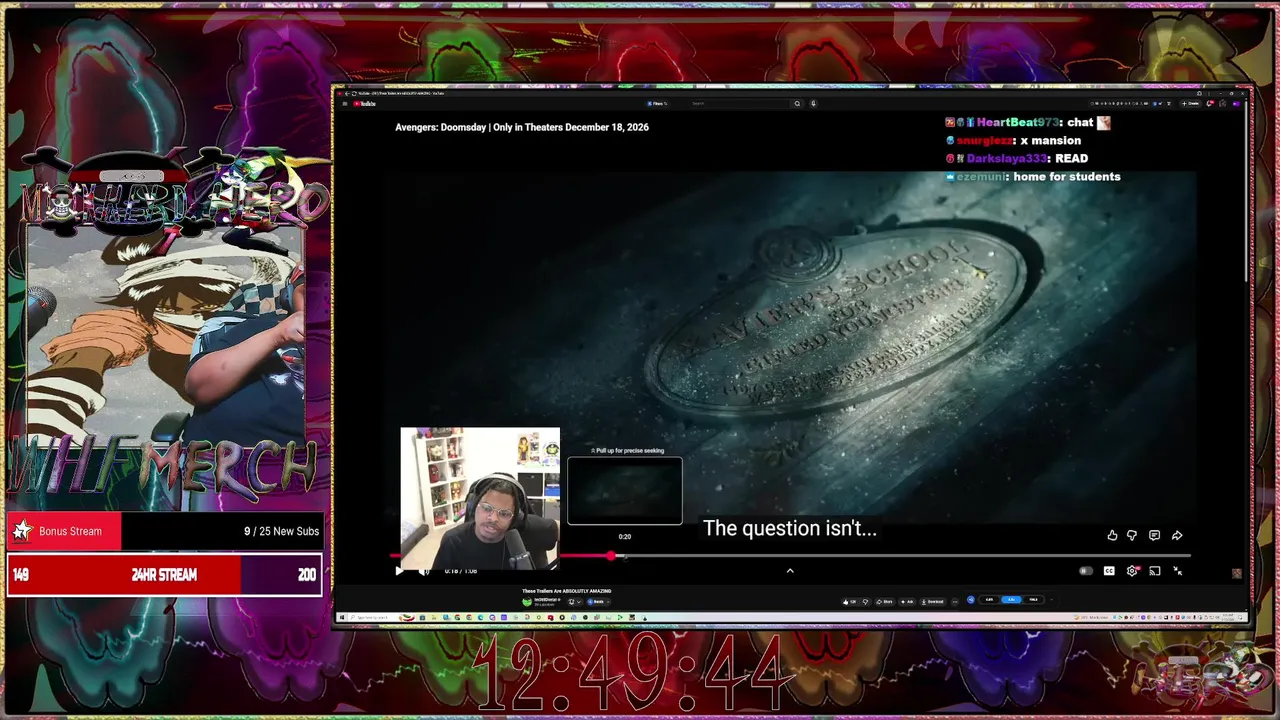Click the Create button on YouTube
Viewport: 1280px width, 720px height.
coord(1191,103)
